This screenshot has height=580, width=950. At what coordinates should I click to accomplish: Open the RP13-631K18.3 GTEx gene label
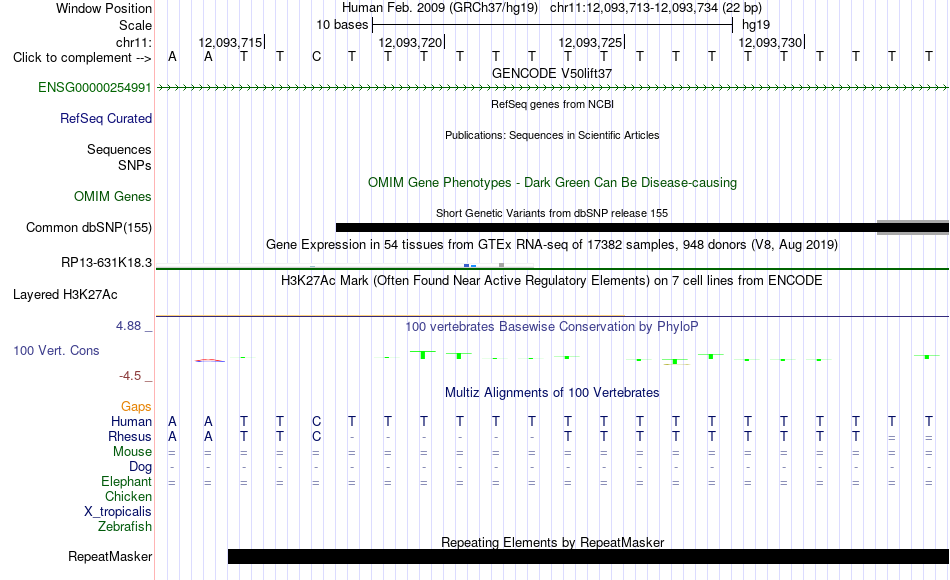point(107,262)
